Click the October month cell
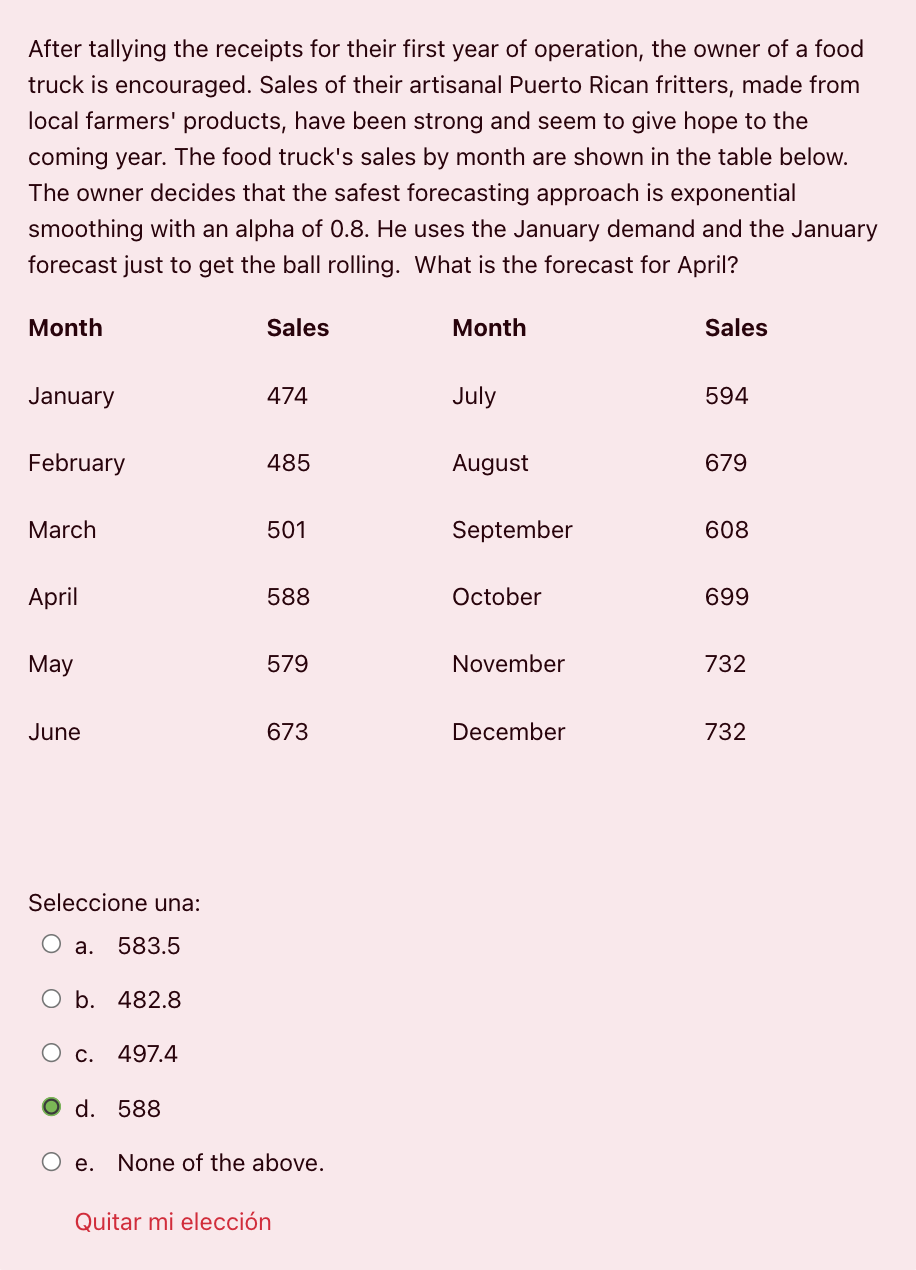 496,597
